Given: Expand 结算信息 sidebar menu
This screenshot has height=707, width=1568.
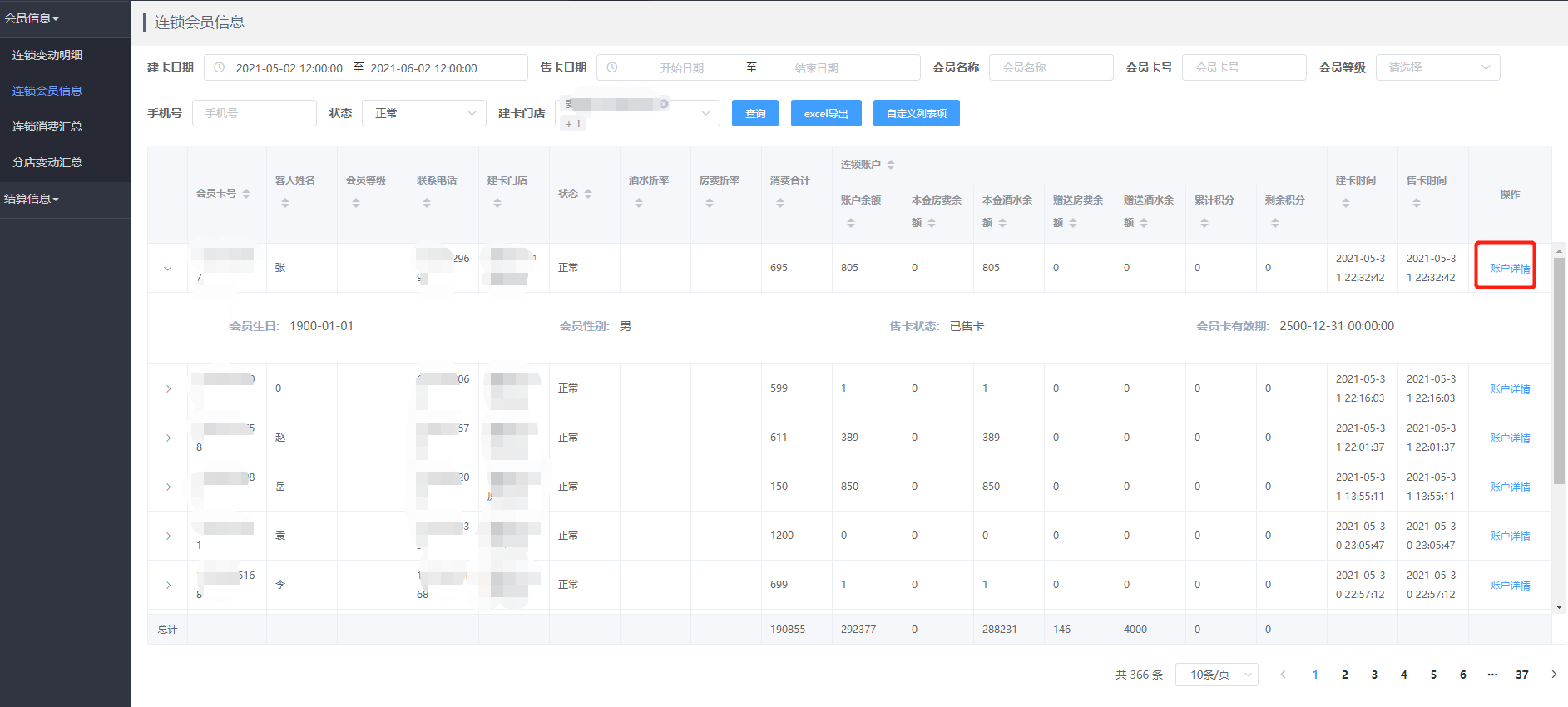Looking at the screenshot, I should (65, 199).
